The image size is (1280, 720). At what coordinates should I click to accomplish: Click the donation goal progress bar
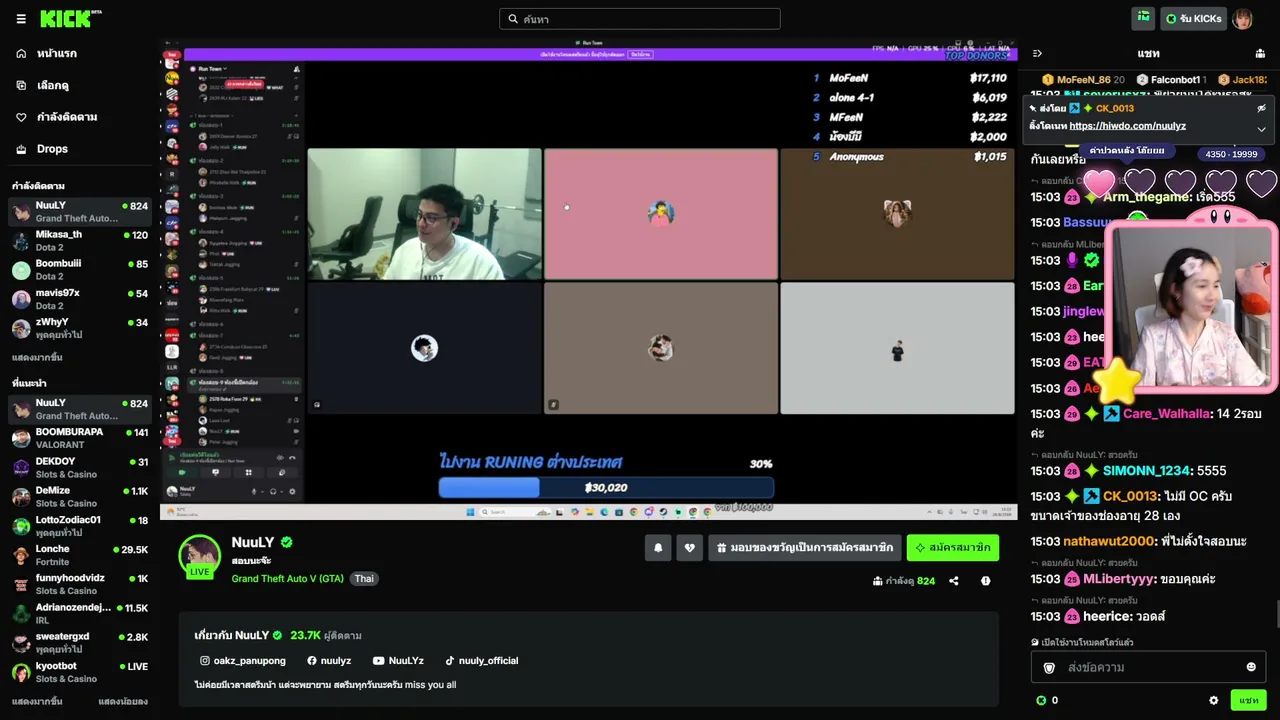tap(606, 487)
